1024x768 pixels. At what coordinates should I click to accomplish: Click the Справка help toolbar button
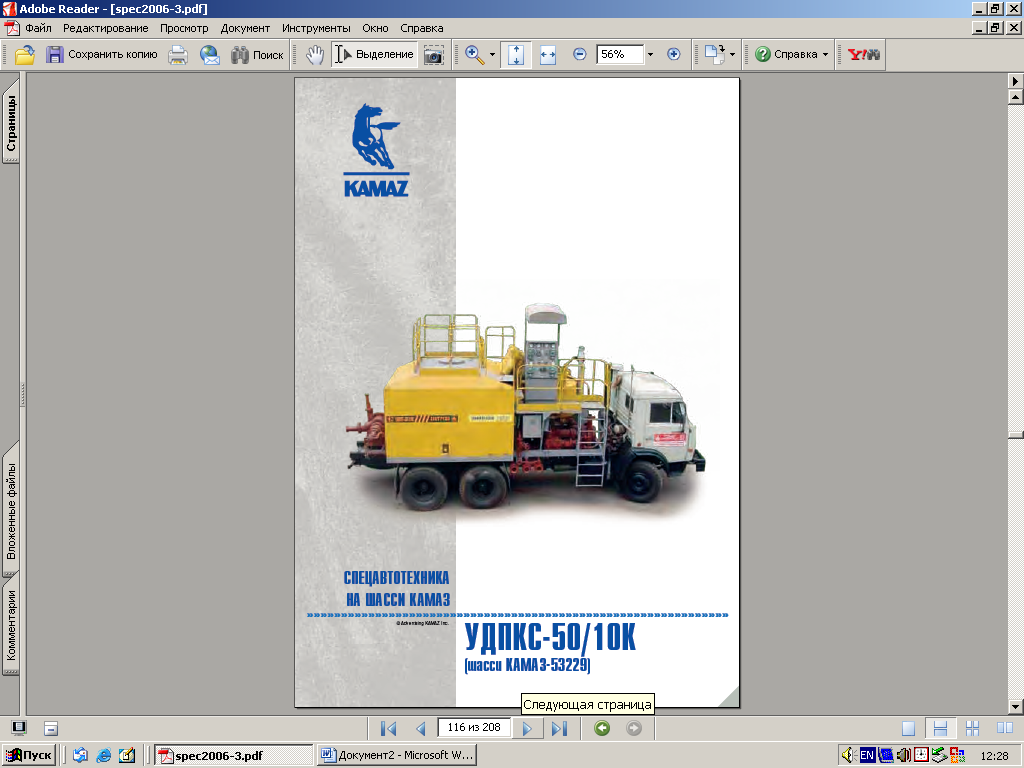(x=787, y=54)
